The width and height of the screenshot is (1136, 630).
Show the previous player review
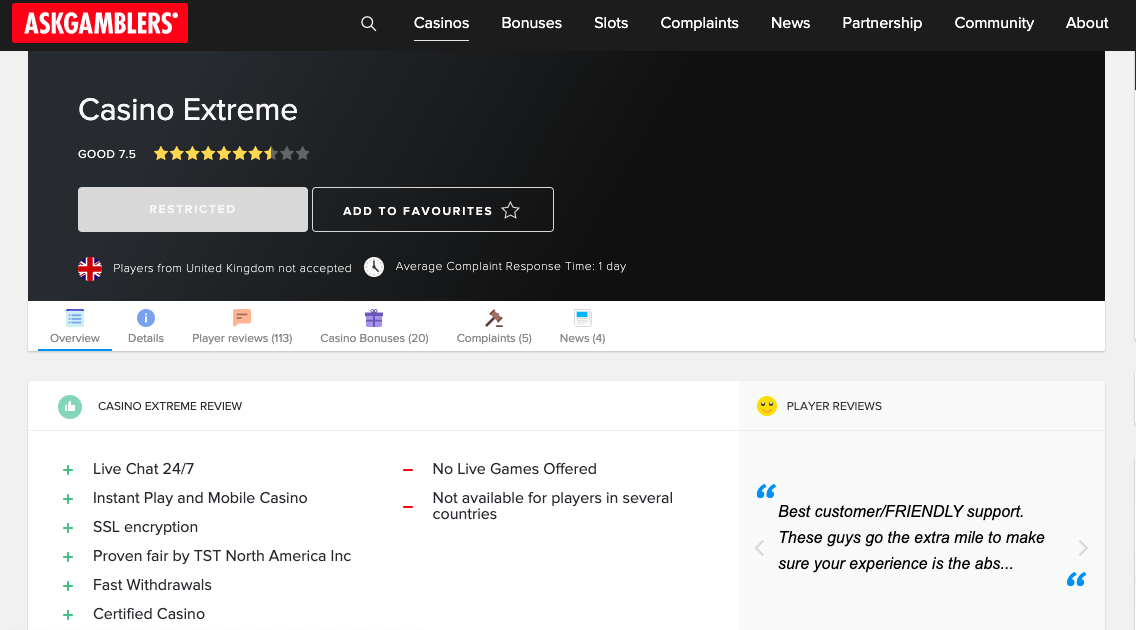[x=759, y=548]
